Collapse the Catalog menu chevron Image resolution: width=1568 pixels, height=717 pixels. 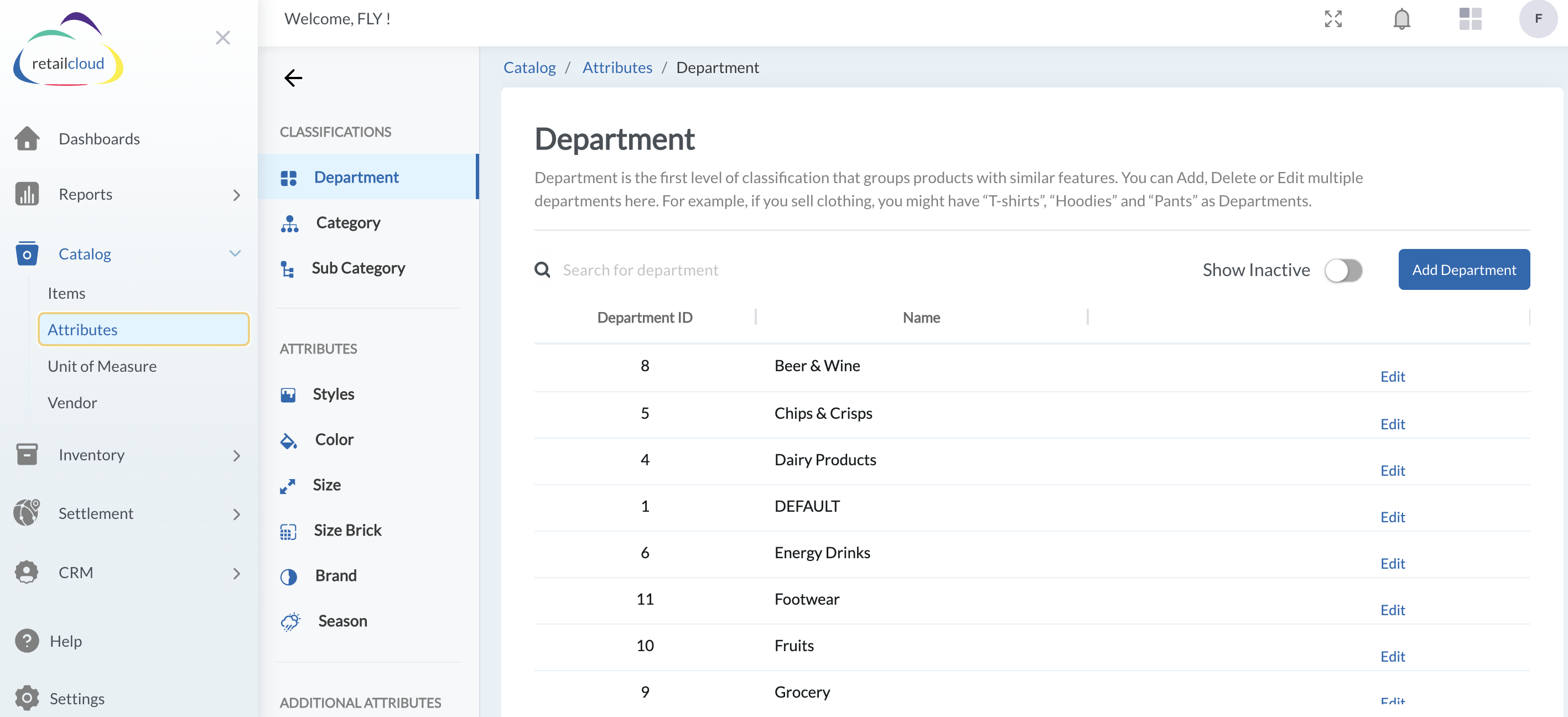pos(235,253)
